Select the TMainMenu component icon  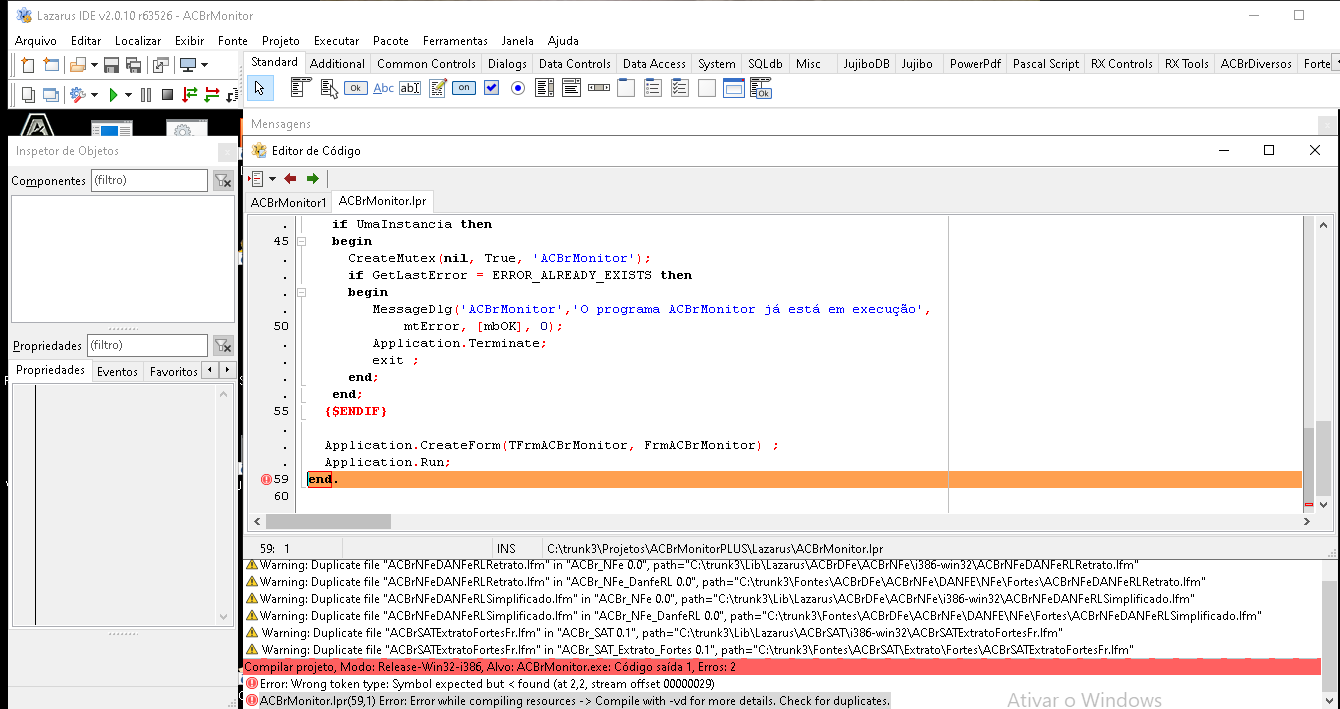(301, 88)
